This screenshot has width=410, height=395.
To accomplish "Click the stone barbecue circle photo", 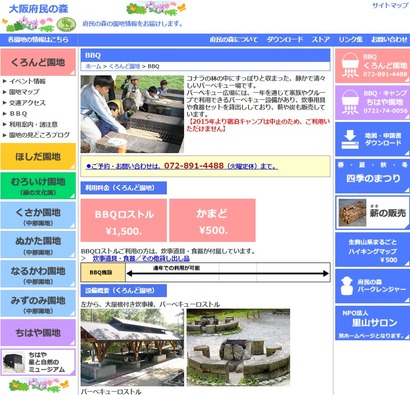I will point(238,347).
